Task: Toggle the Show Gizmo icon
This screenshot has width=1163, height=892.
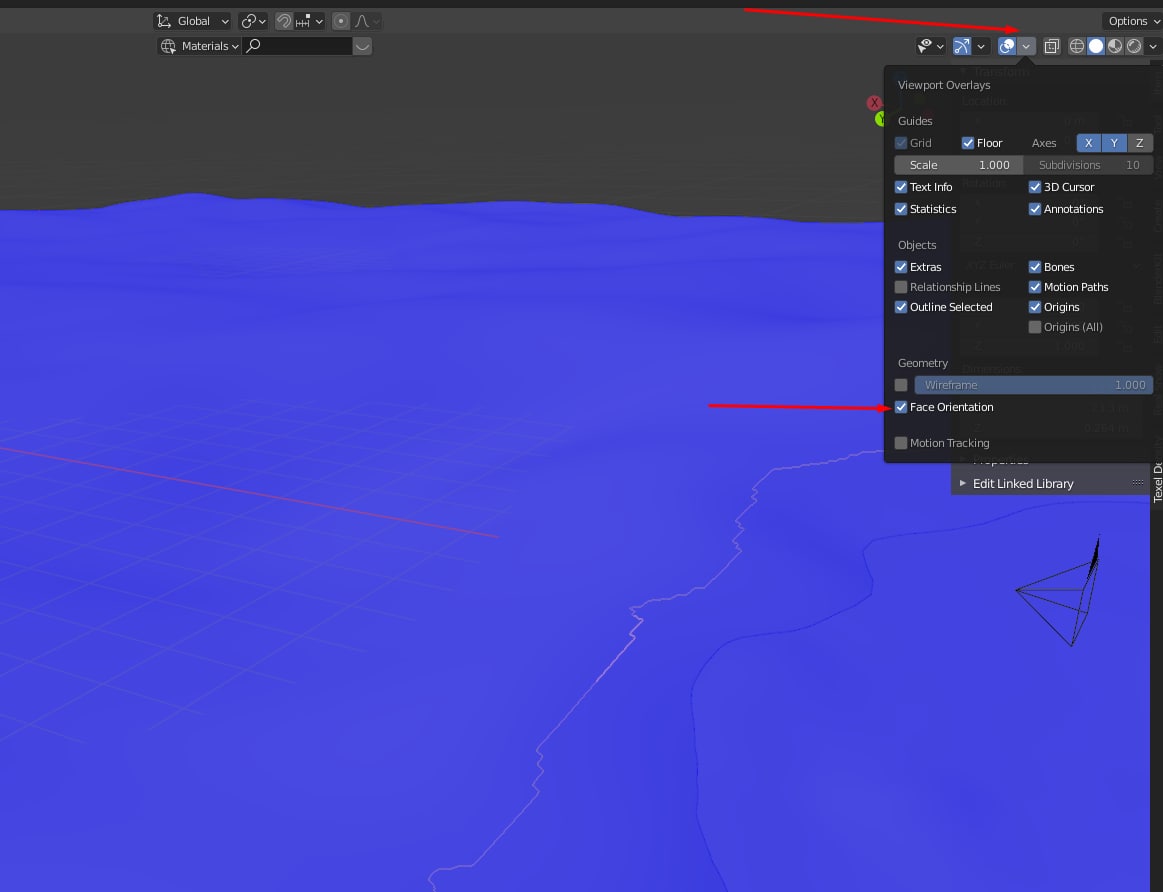Action: [x=961, y=46]
